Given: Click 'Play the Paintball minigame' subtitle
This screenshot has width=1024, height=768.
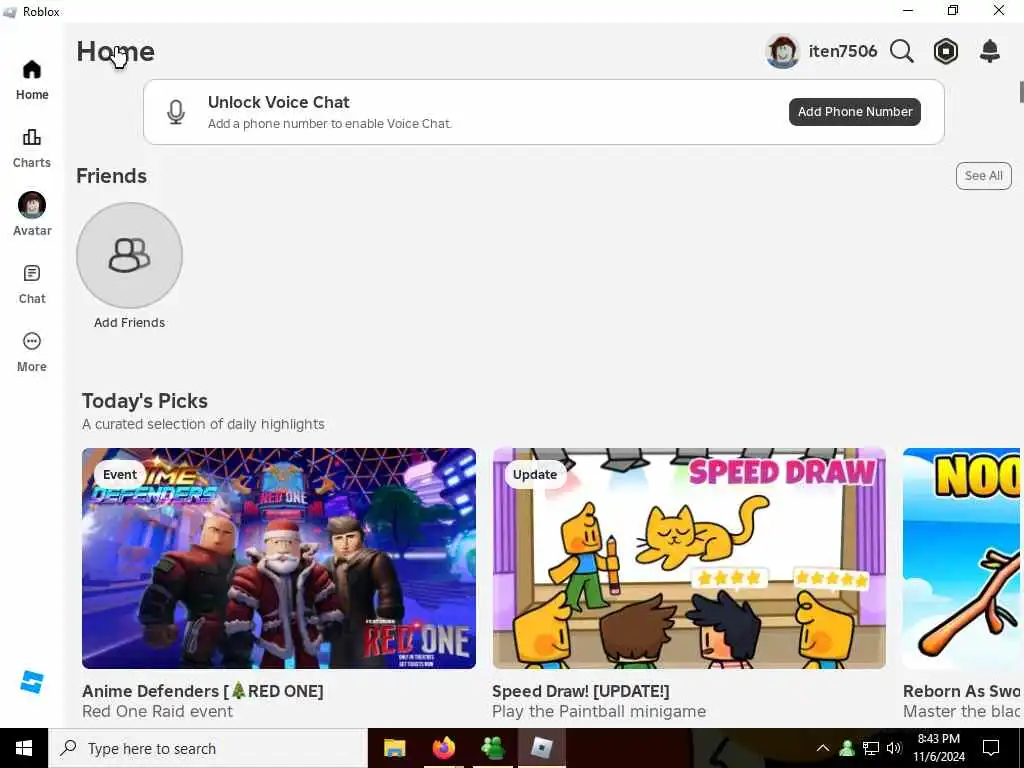Looking at the screenshot, I should [599, 711].
